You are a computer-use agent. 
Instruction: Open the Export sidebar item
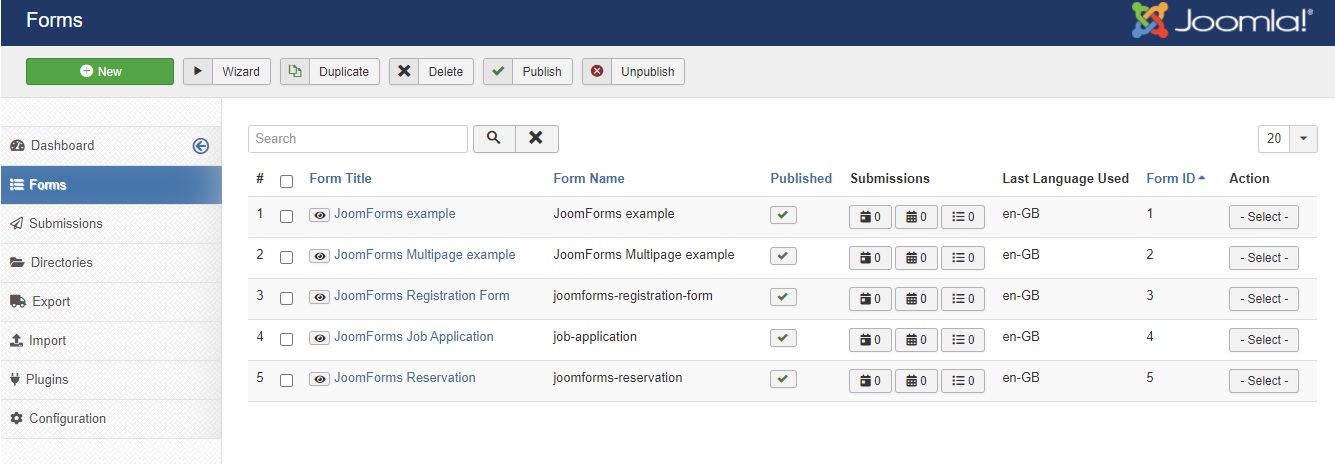[111, 301]
